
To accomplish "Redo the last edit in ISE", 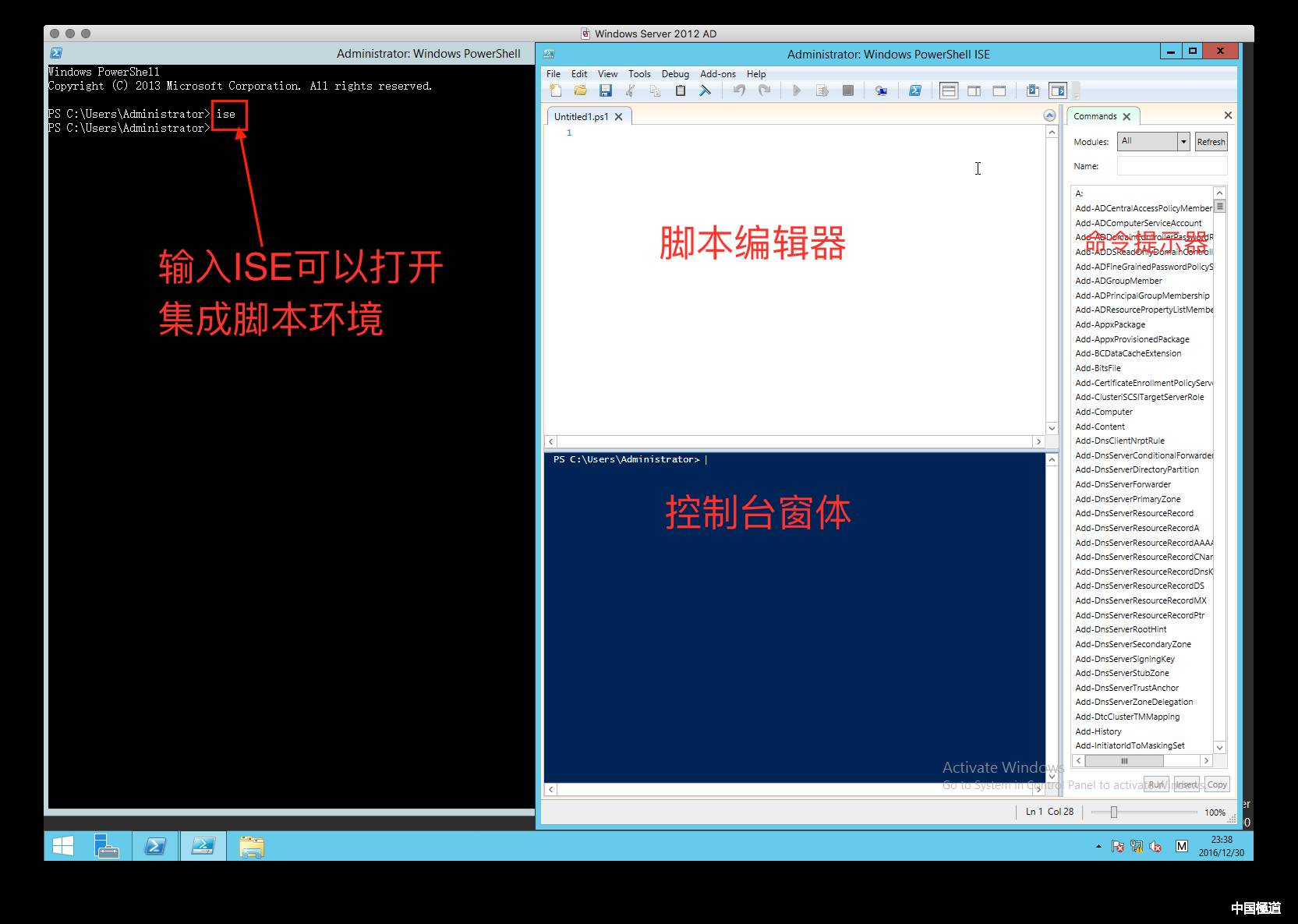I will pos(764,90).
